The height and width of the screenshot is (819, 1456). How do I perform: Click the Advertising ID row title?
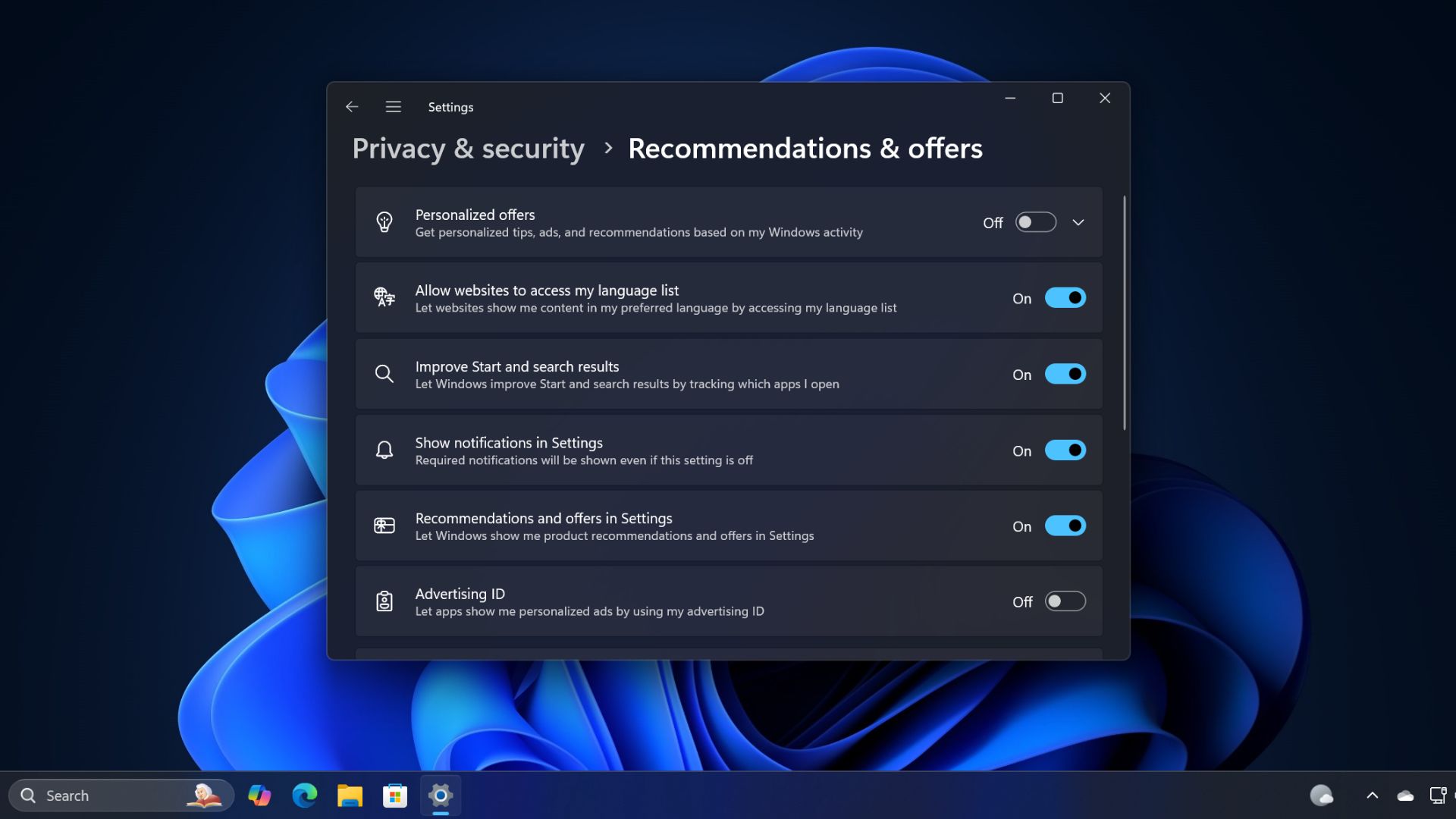pyautogui.click(x=460, y=594)
